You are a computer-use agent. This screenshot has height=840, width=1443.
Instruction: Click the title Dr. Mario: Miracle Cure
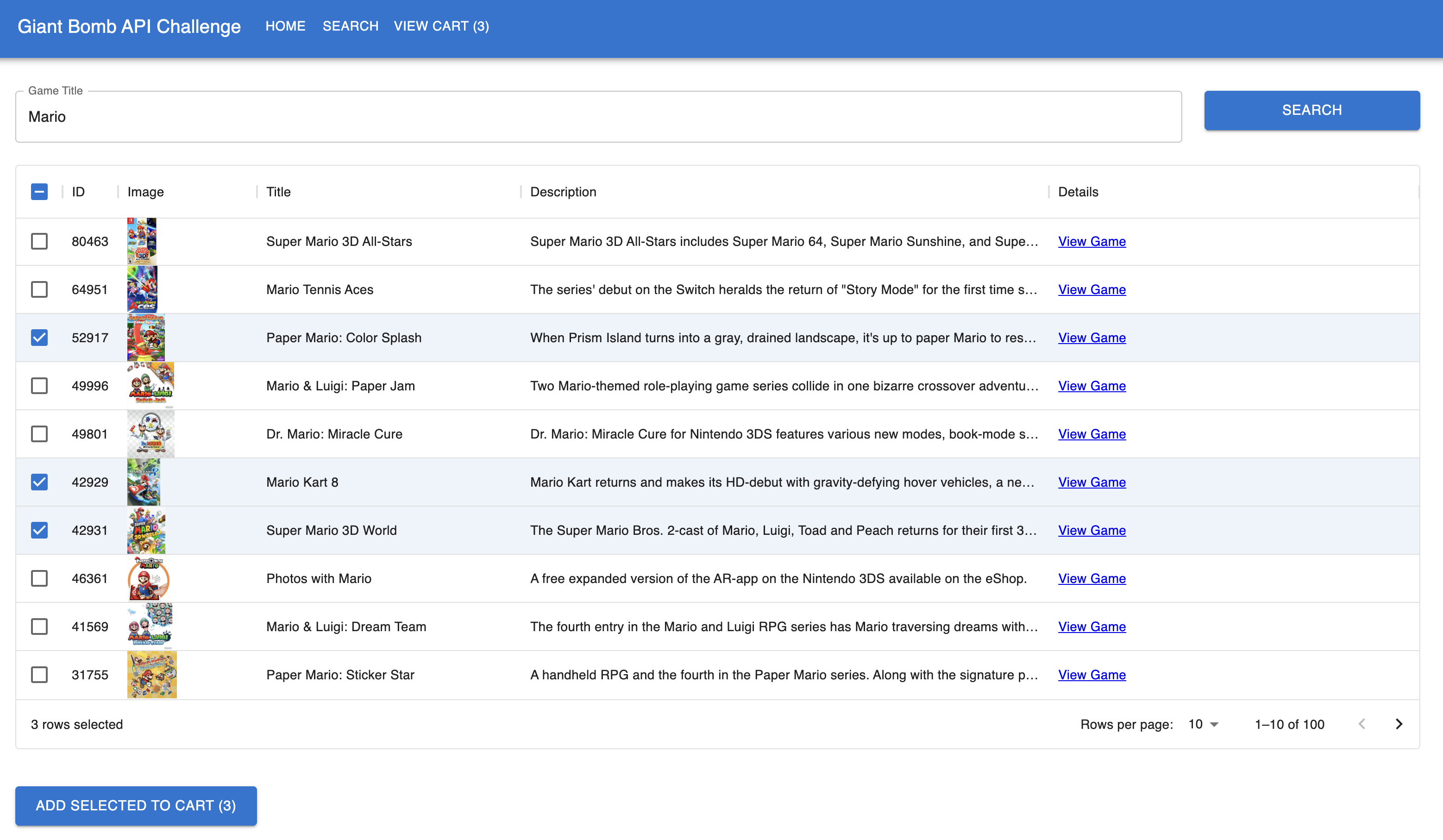coord(334,433)
